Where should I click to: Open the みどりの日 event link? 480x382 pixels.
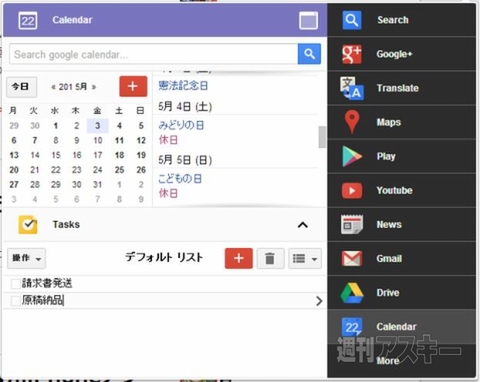181,125
